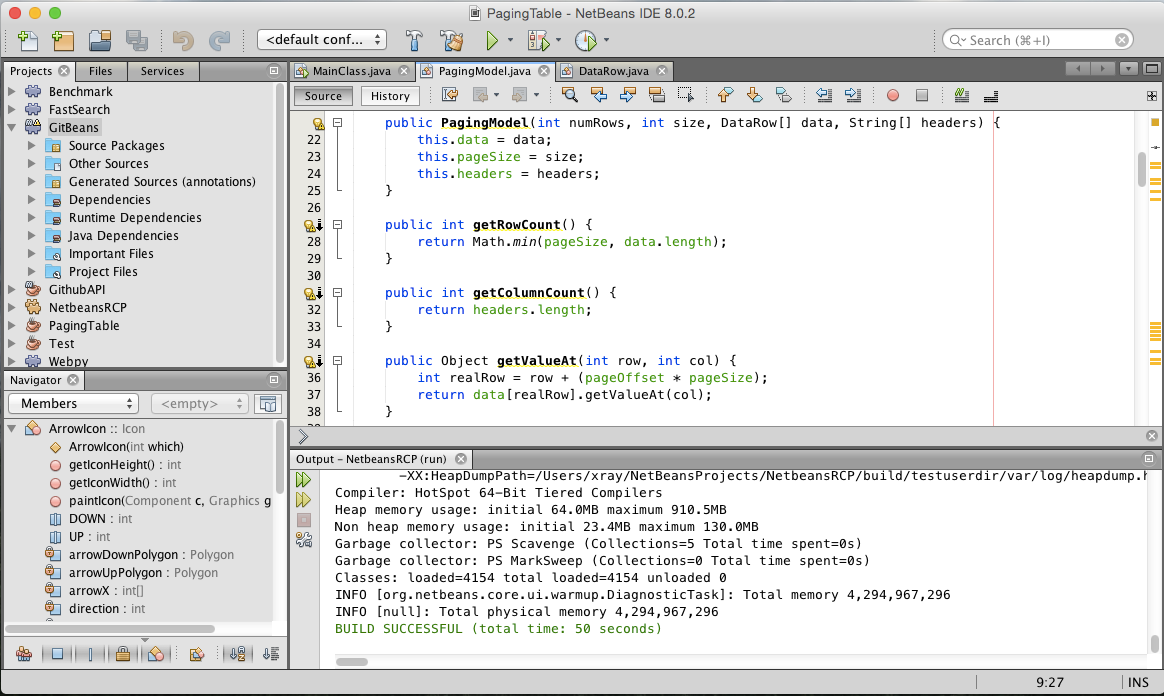Click the Comment lines icon
The image size is (1164, 696).
(x=961, y=95)
